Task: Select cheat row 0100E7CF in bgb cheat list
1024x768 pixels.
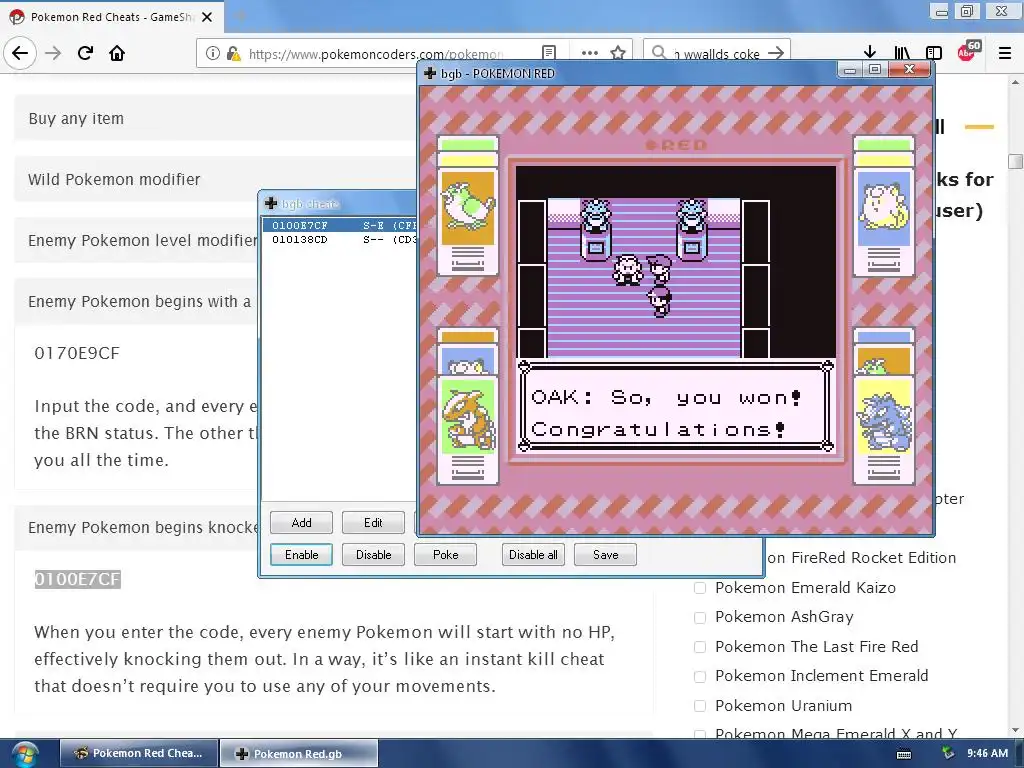Action: (339, 225)
